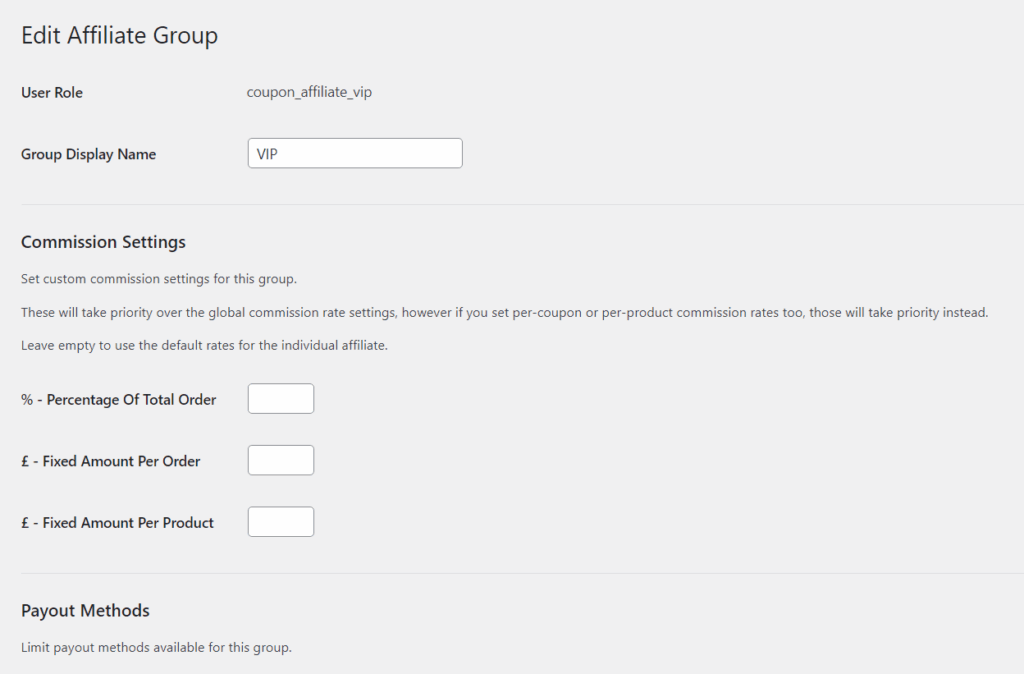Focus the Fixed Amount Per Order input
Viewport: 1024px width, 674px height.
coord(281,460)
